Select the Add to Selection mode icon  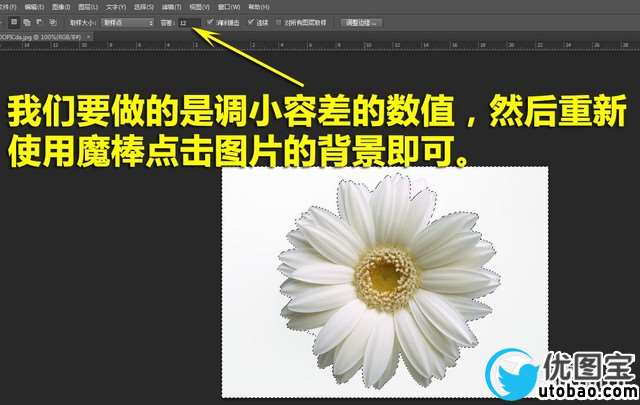click(x=27, y=22)
